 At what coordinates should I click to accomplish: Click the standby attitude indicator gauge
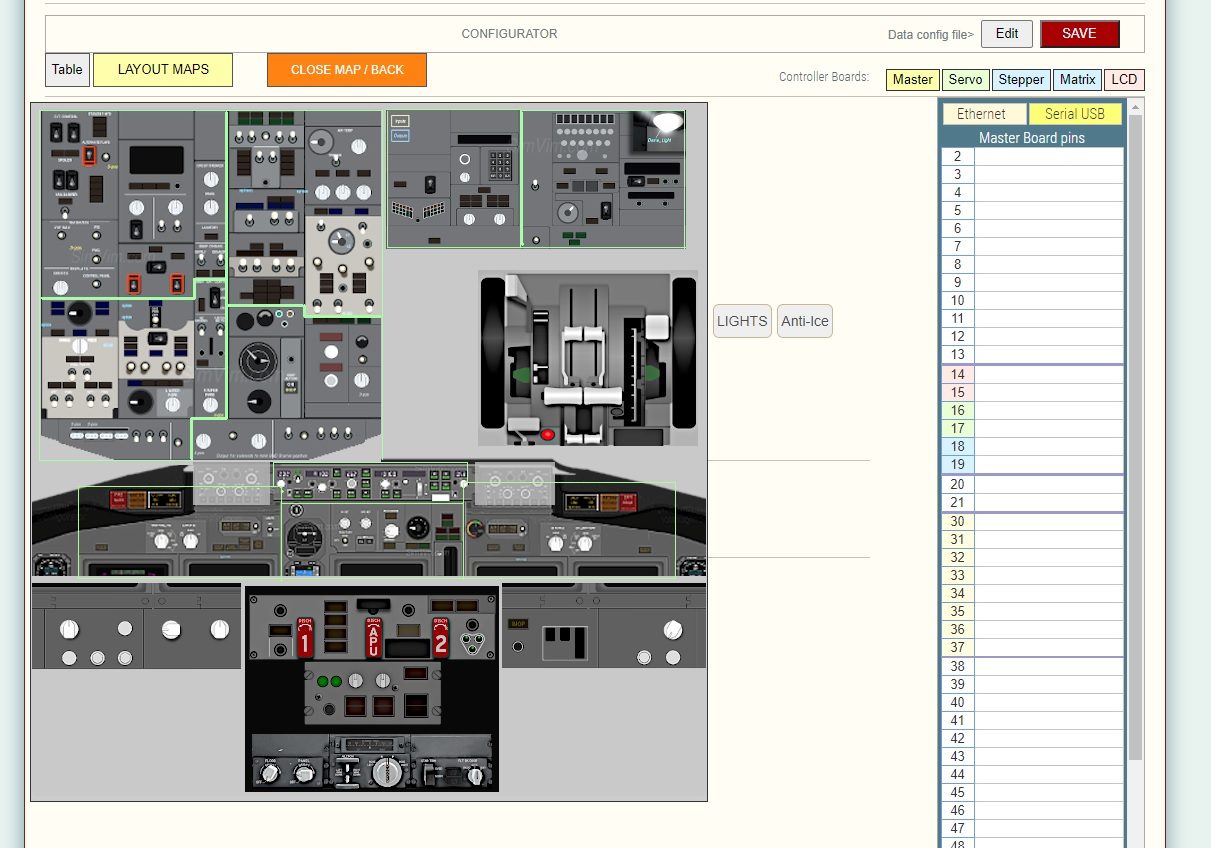click(303, 539)
